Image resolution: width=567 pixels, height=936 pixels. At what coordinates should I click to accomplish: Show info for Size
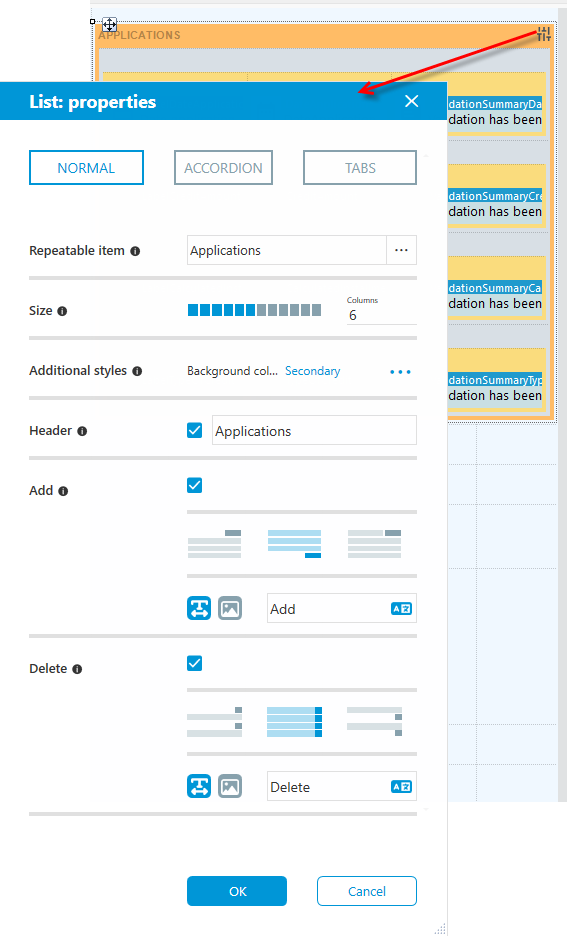pyautogui.click(x=63, y=311)
